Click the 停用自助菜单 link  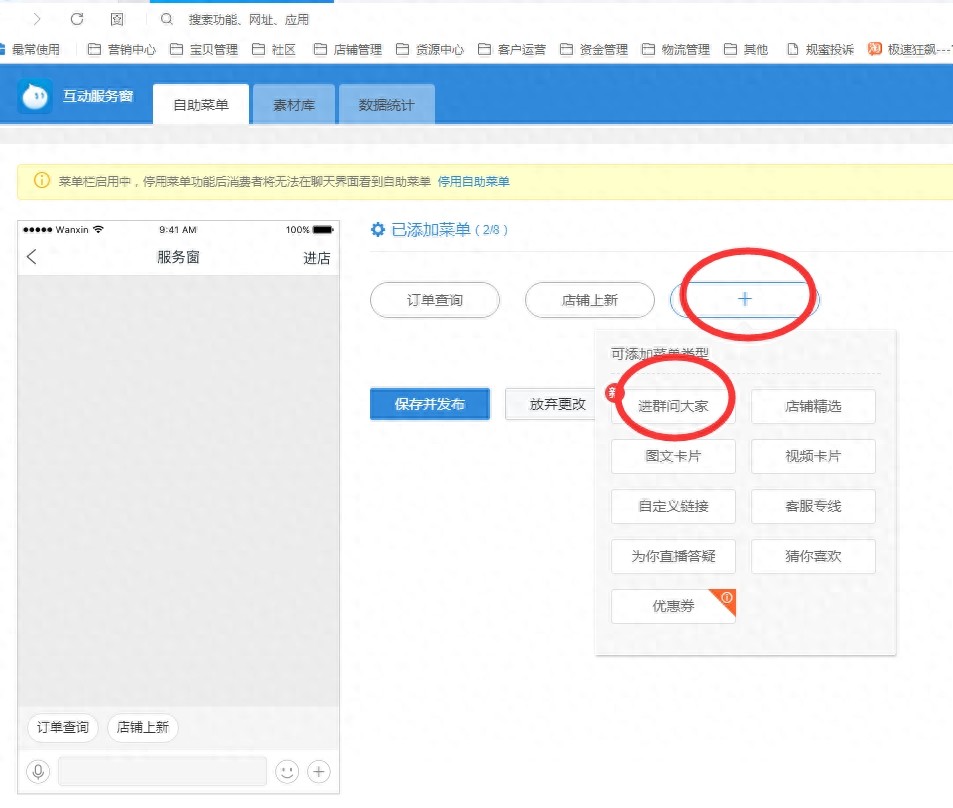474,181
